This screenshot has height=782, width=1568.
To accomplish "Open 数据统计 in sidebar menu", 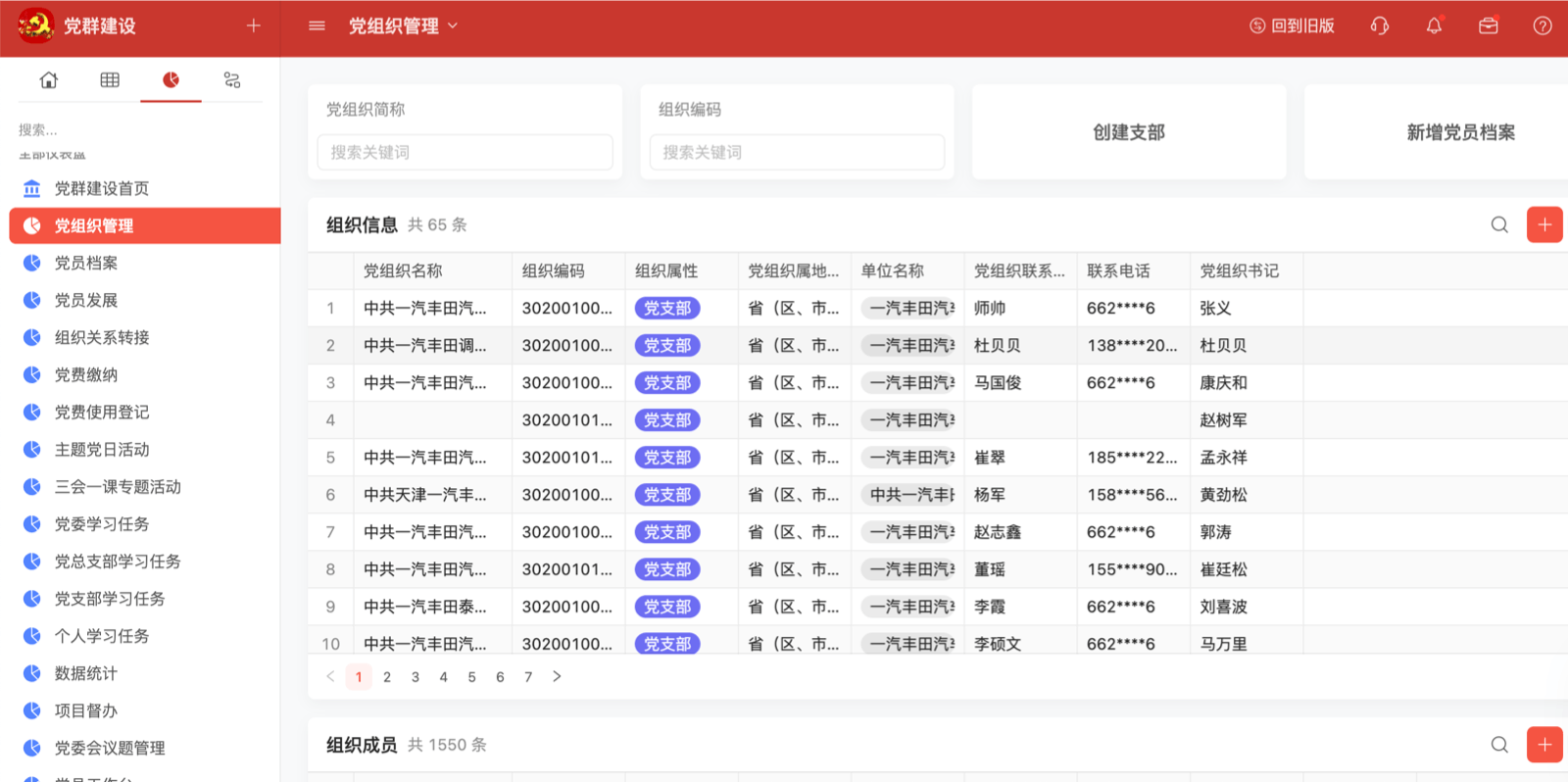I will [86, 674].
